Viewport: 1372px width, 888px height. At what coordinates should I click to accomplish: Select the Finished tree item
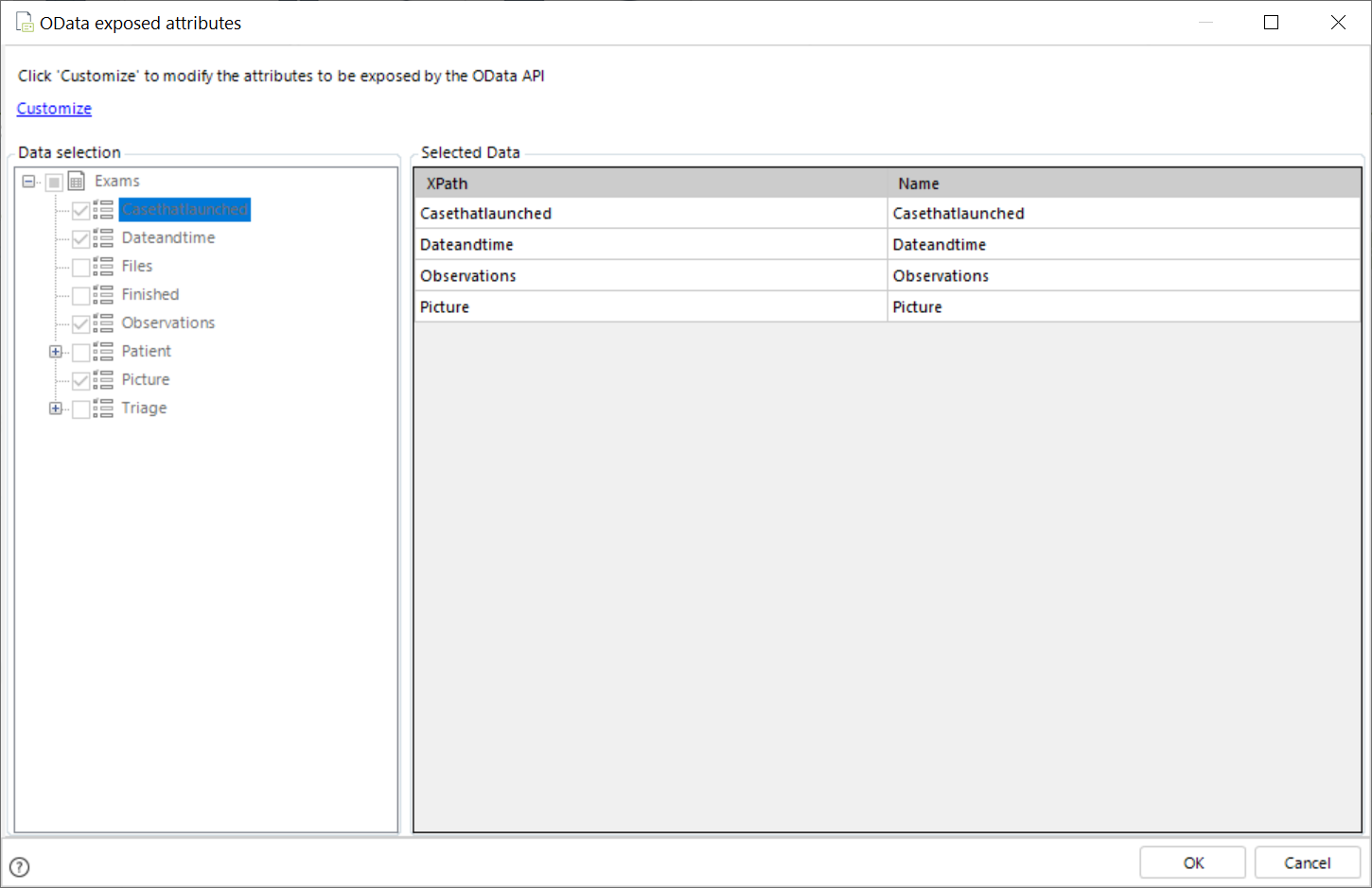pos(150,295)
